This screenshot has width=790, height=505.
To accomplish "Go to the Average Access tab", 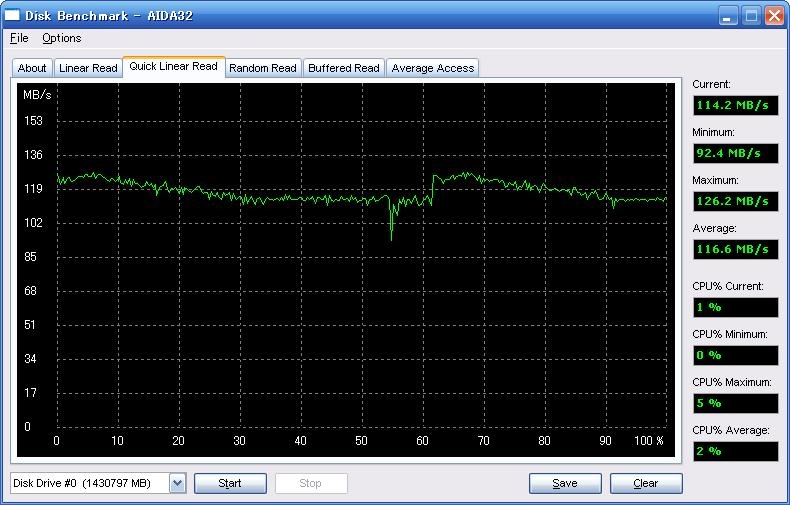I will click(433, 68).
